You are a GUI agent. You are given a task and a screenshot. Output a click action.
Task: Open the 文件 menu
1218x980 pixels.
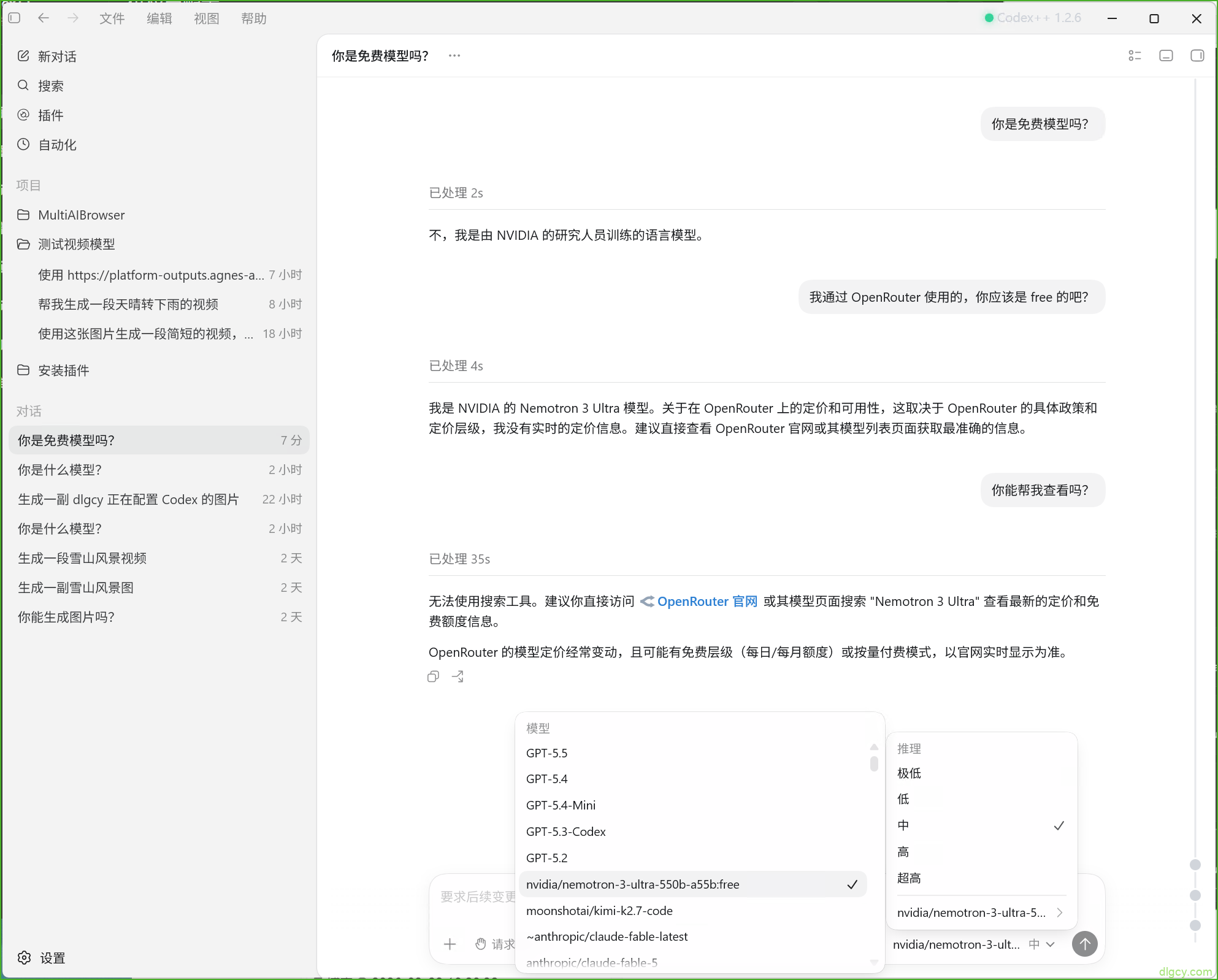tap(112, 18)
